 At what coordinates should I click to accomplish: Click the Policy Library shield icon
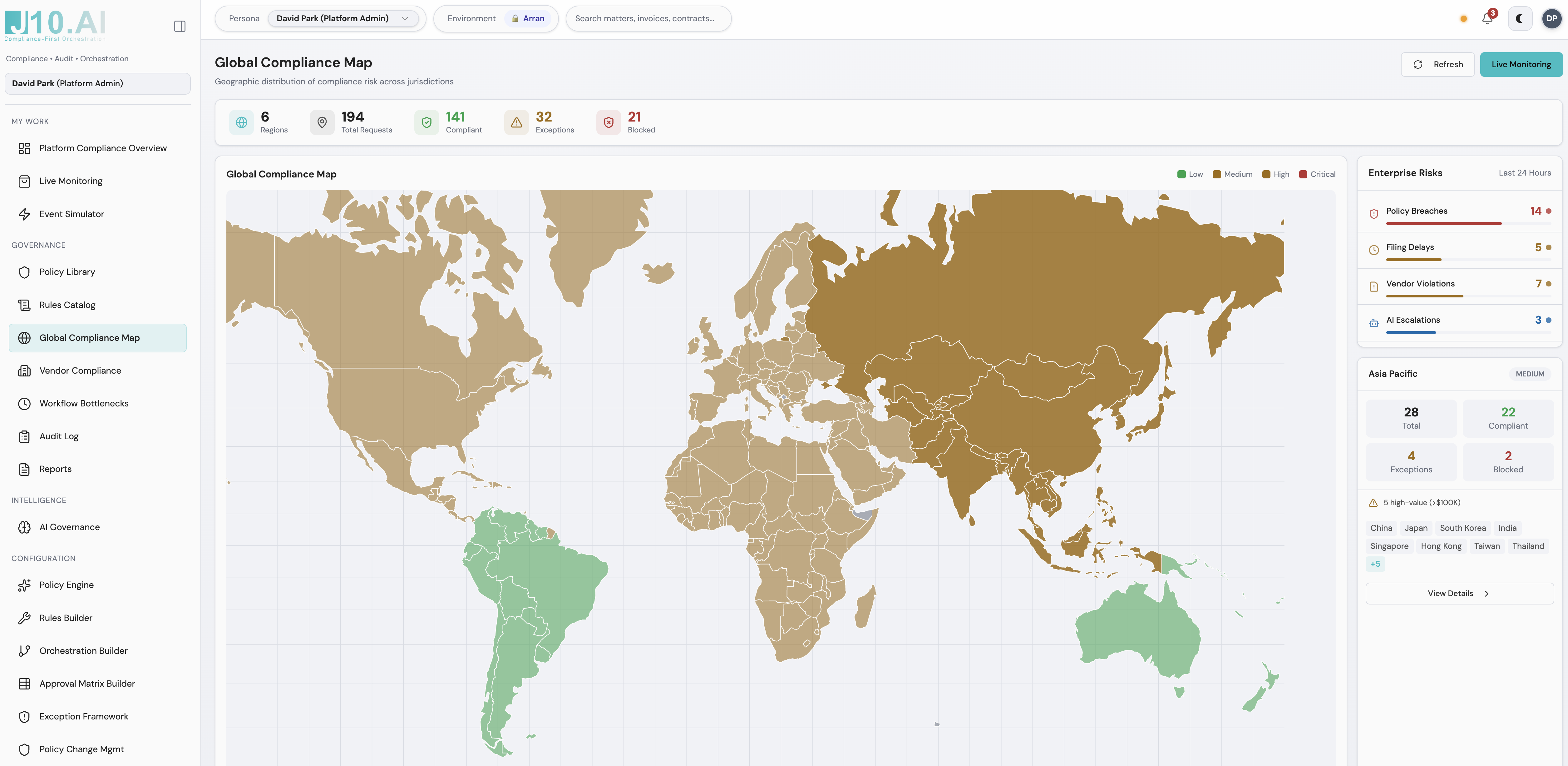point(24,271)
